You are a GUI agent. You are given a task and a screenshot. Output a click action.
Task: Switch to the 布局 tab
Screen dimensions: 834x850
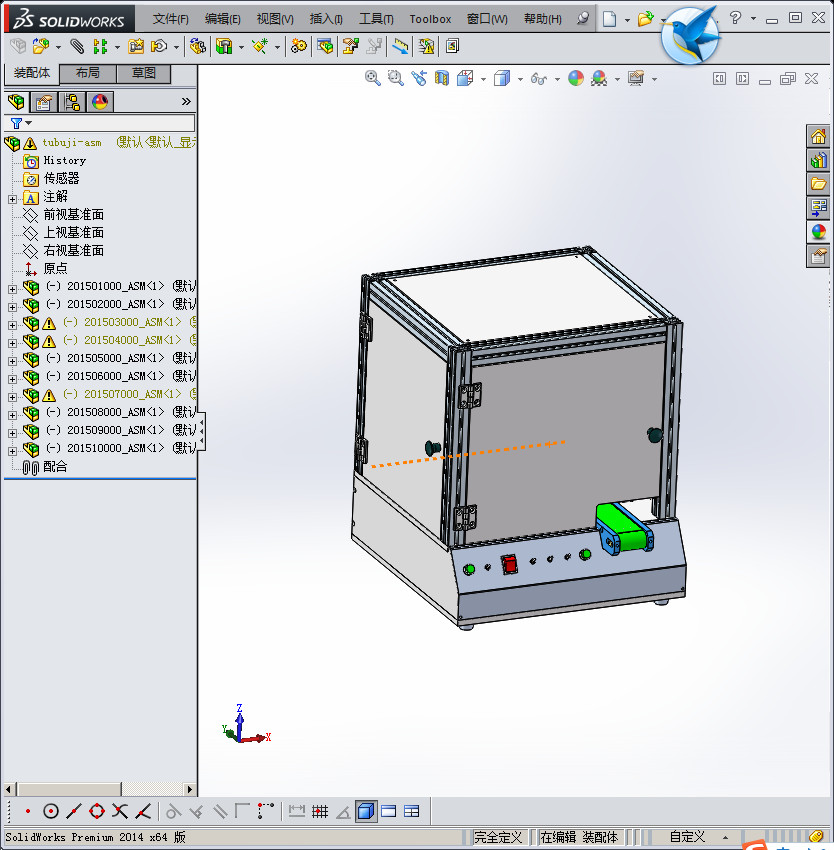tap(87, 73)
